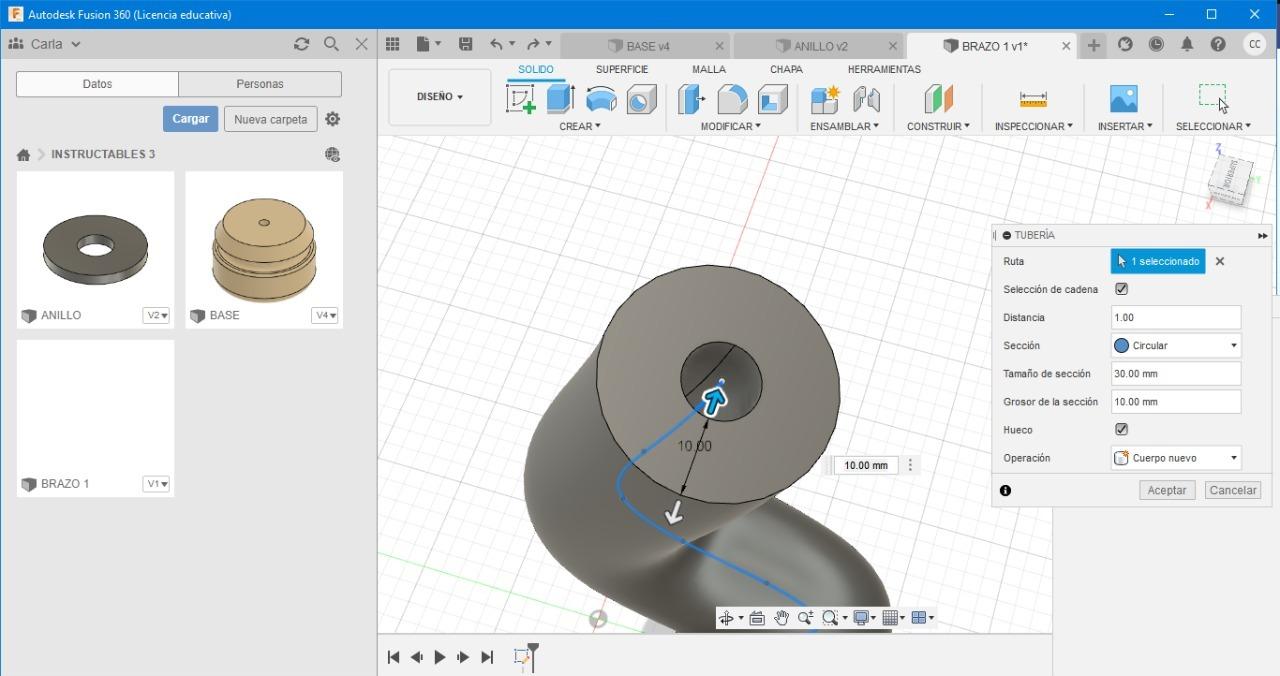Viewport: 1280px width, 676px height.
Task: Click the Tamaño de sección field
Action: click(1176, 373)
